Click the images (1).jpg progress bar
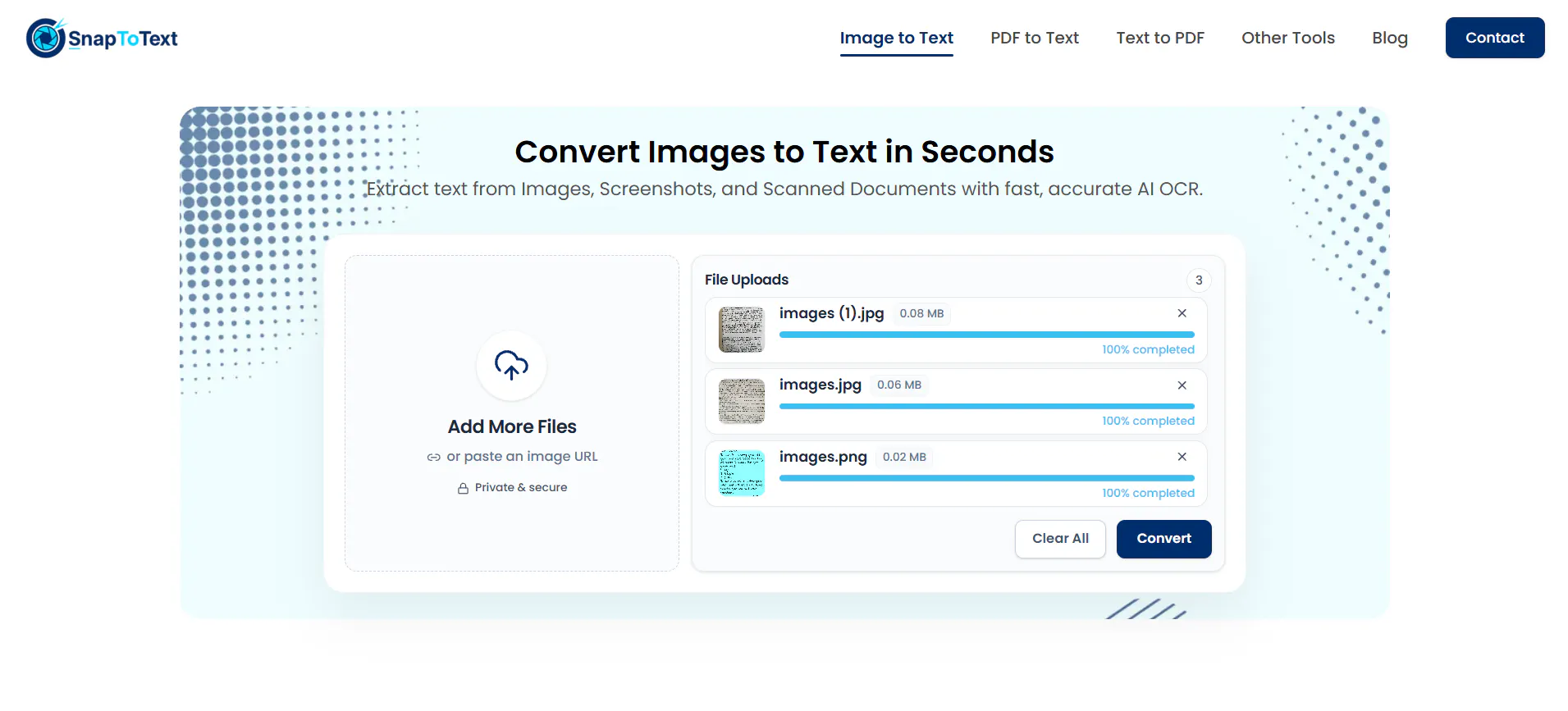Image resolution: width=1568 pixels, height=711 pixels. 986,335
